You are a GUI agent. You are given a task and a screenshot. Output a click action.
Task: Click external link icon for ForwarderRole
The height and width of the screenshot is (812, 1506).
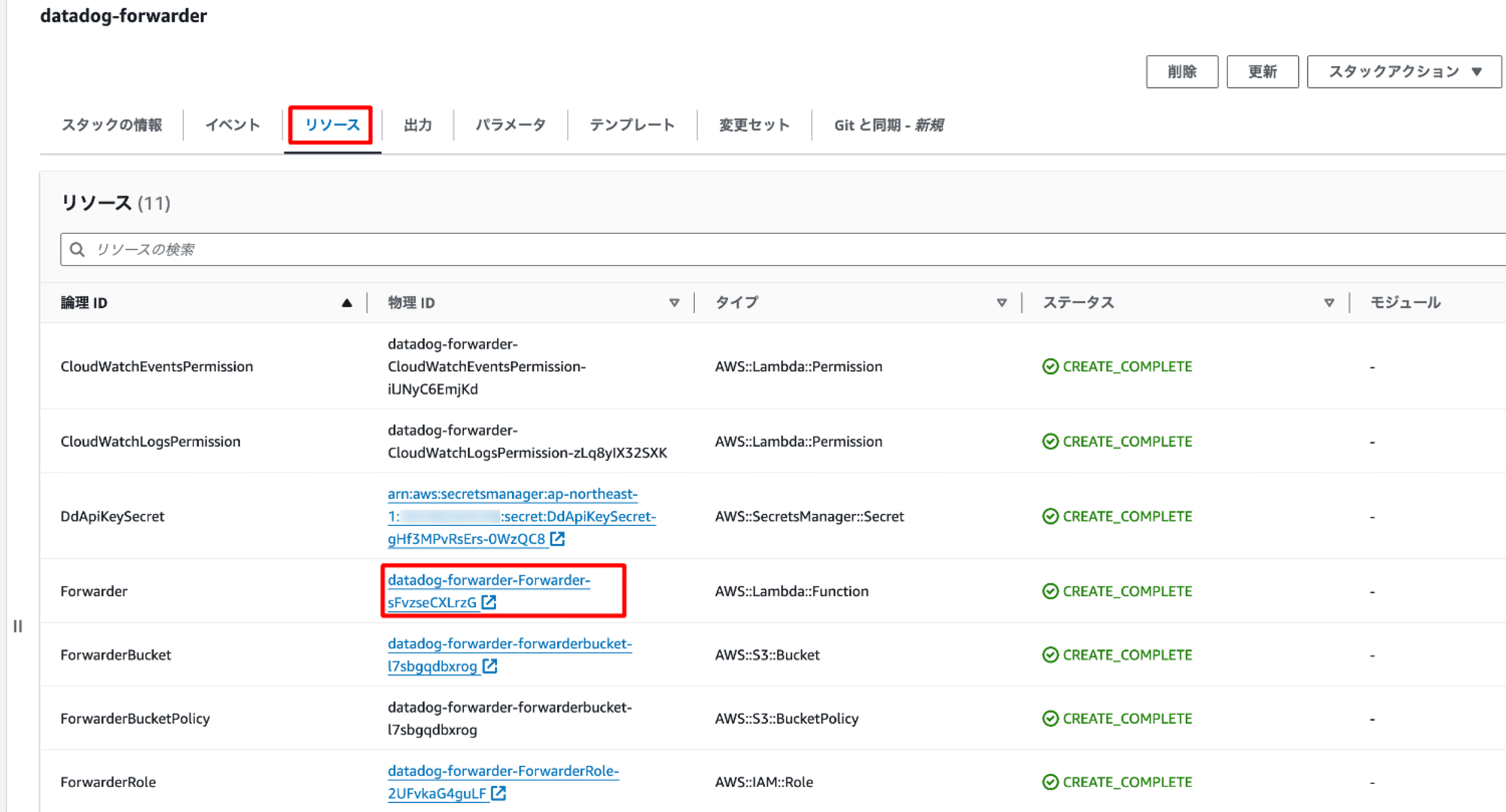click(x=498, y=793)
